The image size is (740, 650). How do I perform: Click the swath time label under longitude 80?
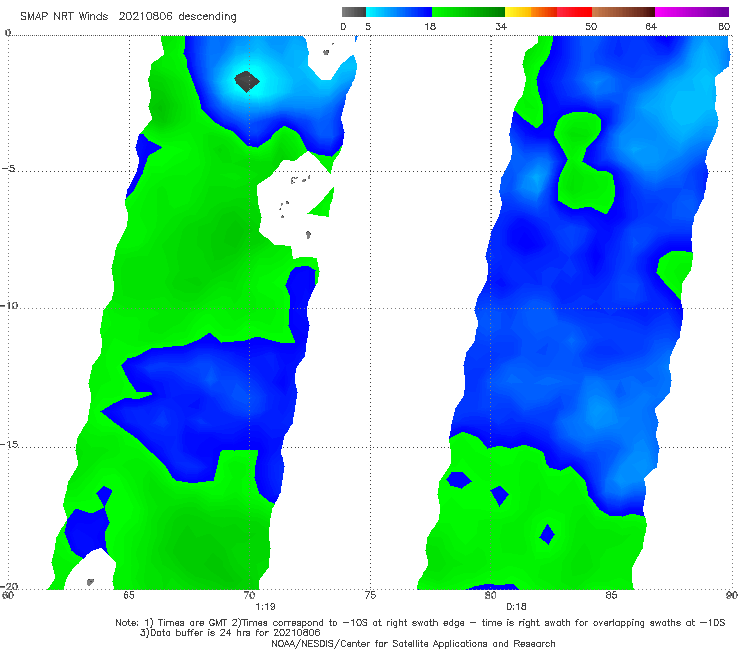pyautogui.click(x=516, y=607)
